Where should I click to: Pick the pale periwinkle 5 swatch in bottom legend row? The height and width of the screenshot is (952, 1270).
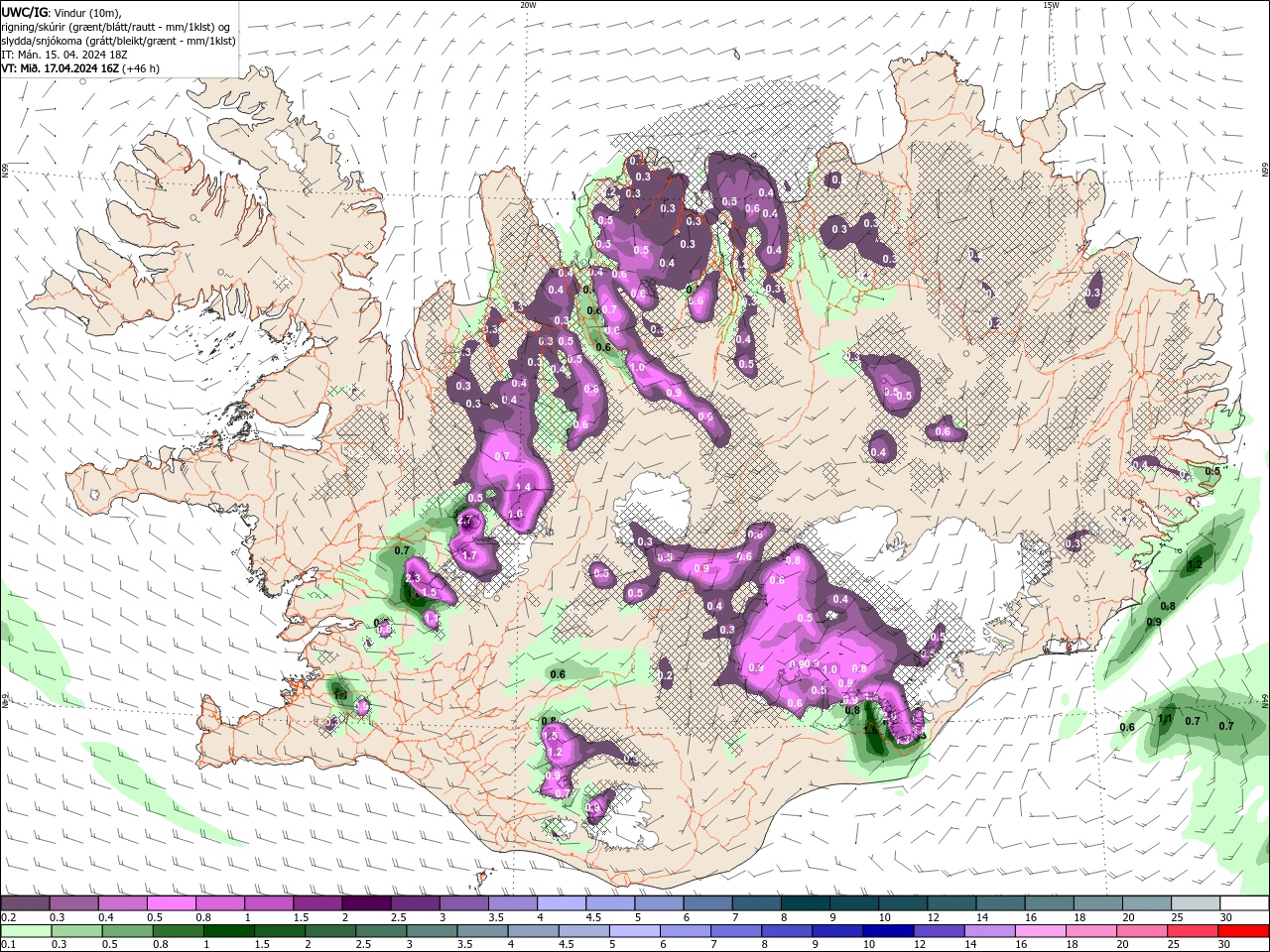[x=634, y=931]
